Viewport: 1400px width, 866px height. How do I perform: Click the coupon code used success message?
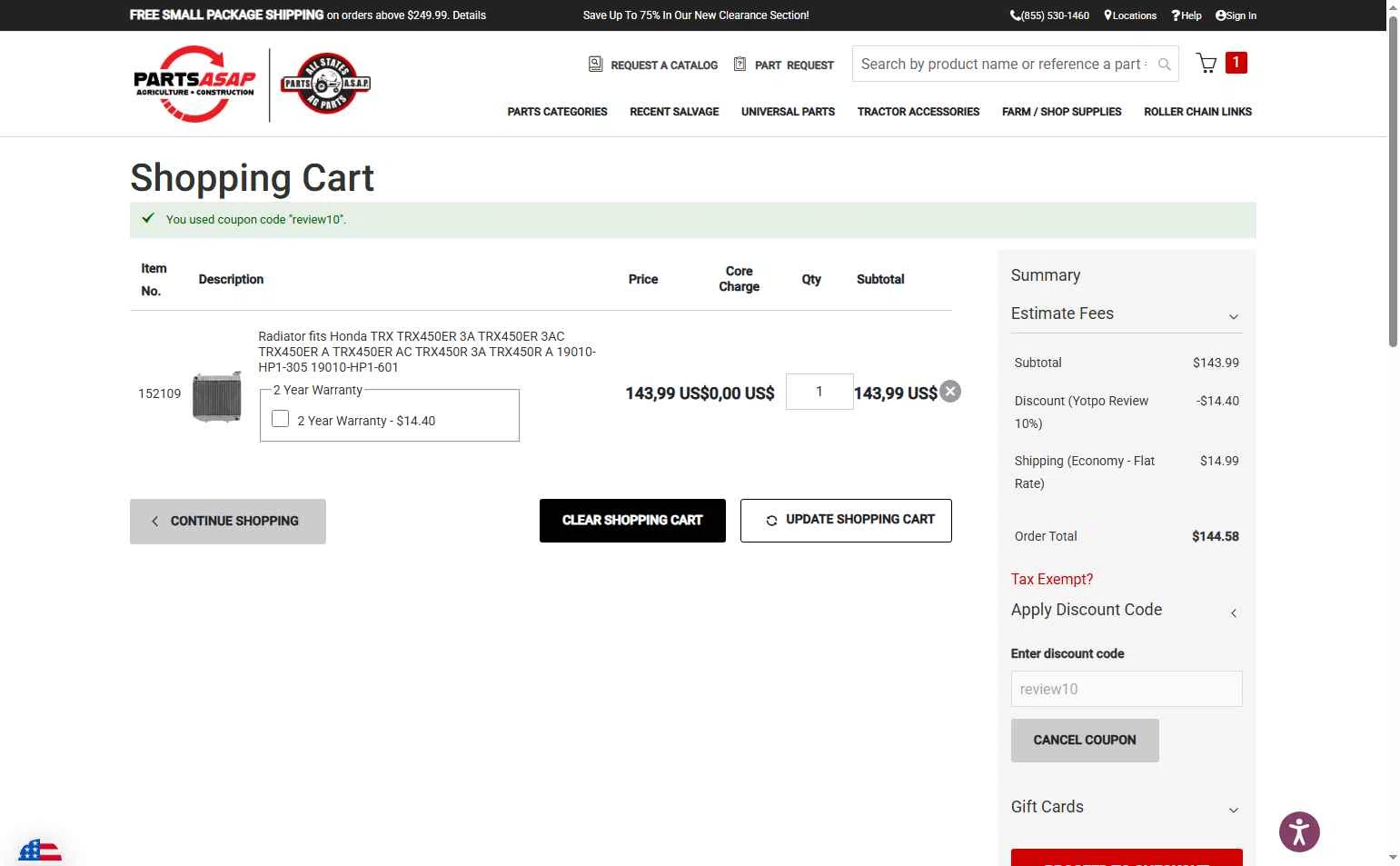pos(693,220)
